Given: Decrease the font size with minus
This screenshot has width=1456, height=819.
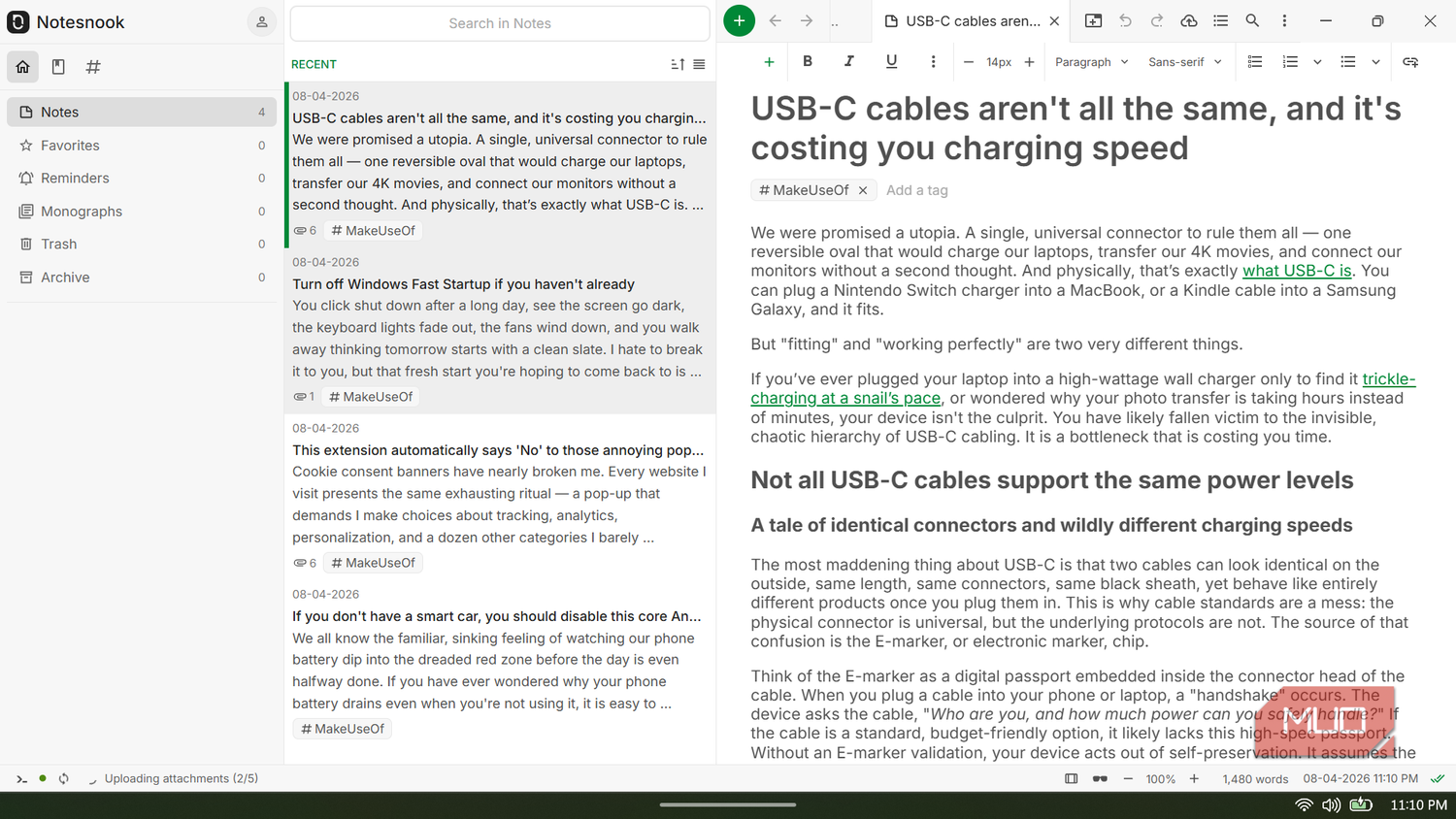Looking at the screenshot, I should (968, 62).
